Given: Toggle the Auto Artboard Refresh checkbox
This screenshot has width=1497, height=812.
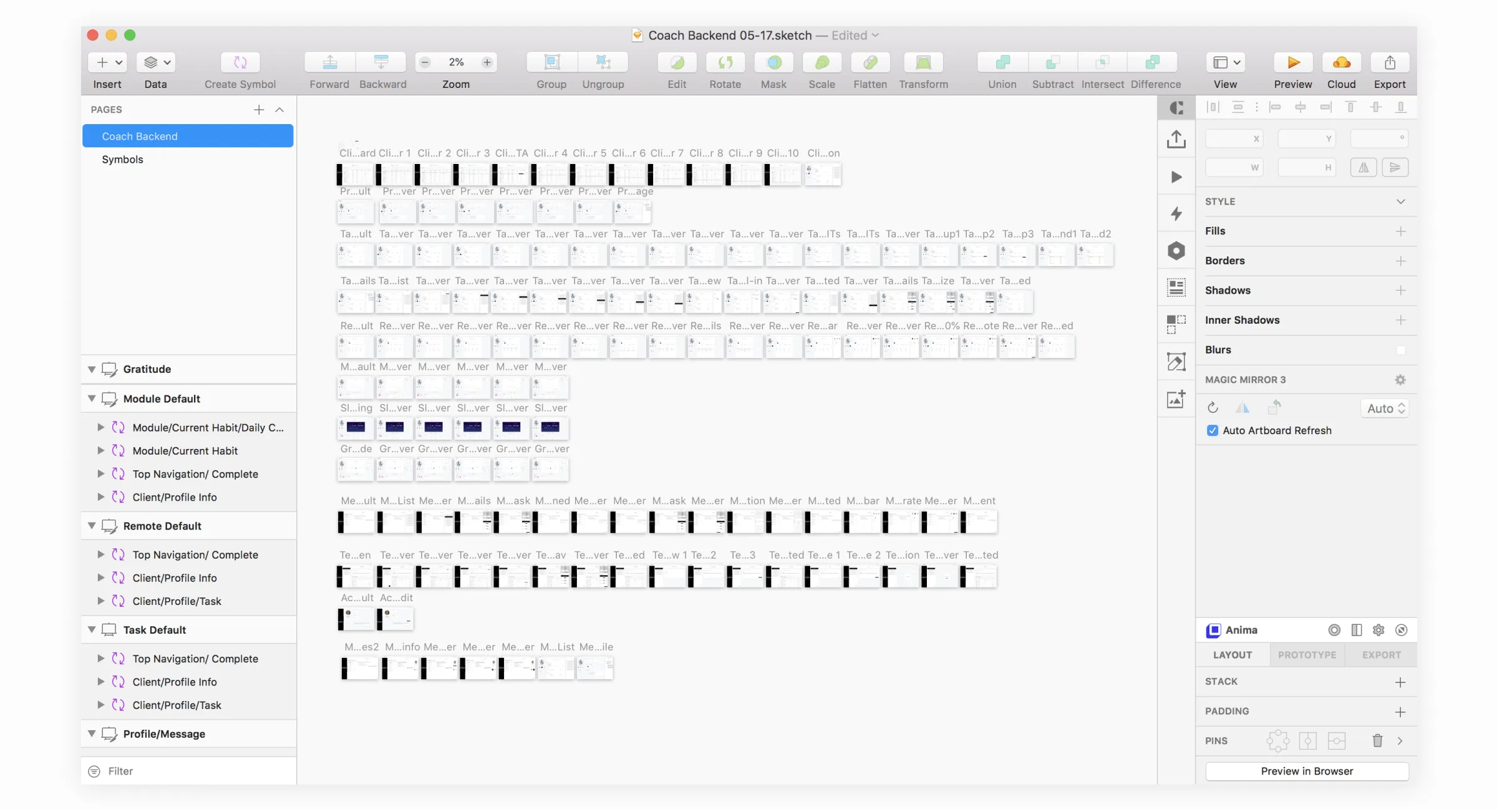Looking at the screenshot, I should click(x=1212, y=430).
